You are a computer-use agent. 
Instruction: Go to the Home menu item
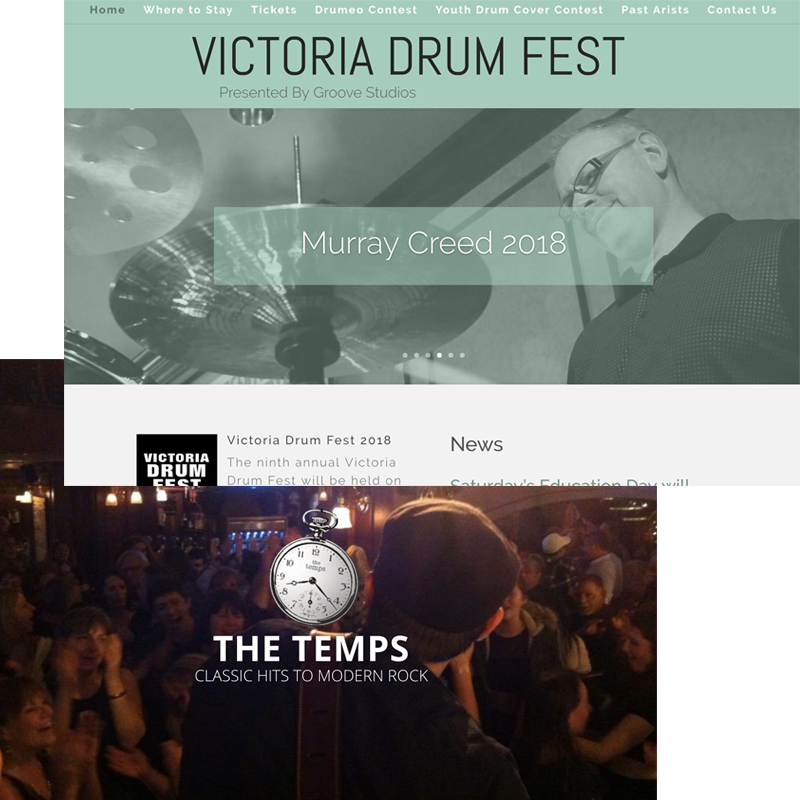coord(107,10)
